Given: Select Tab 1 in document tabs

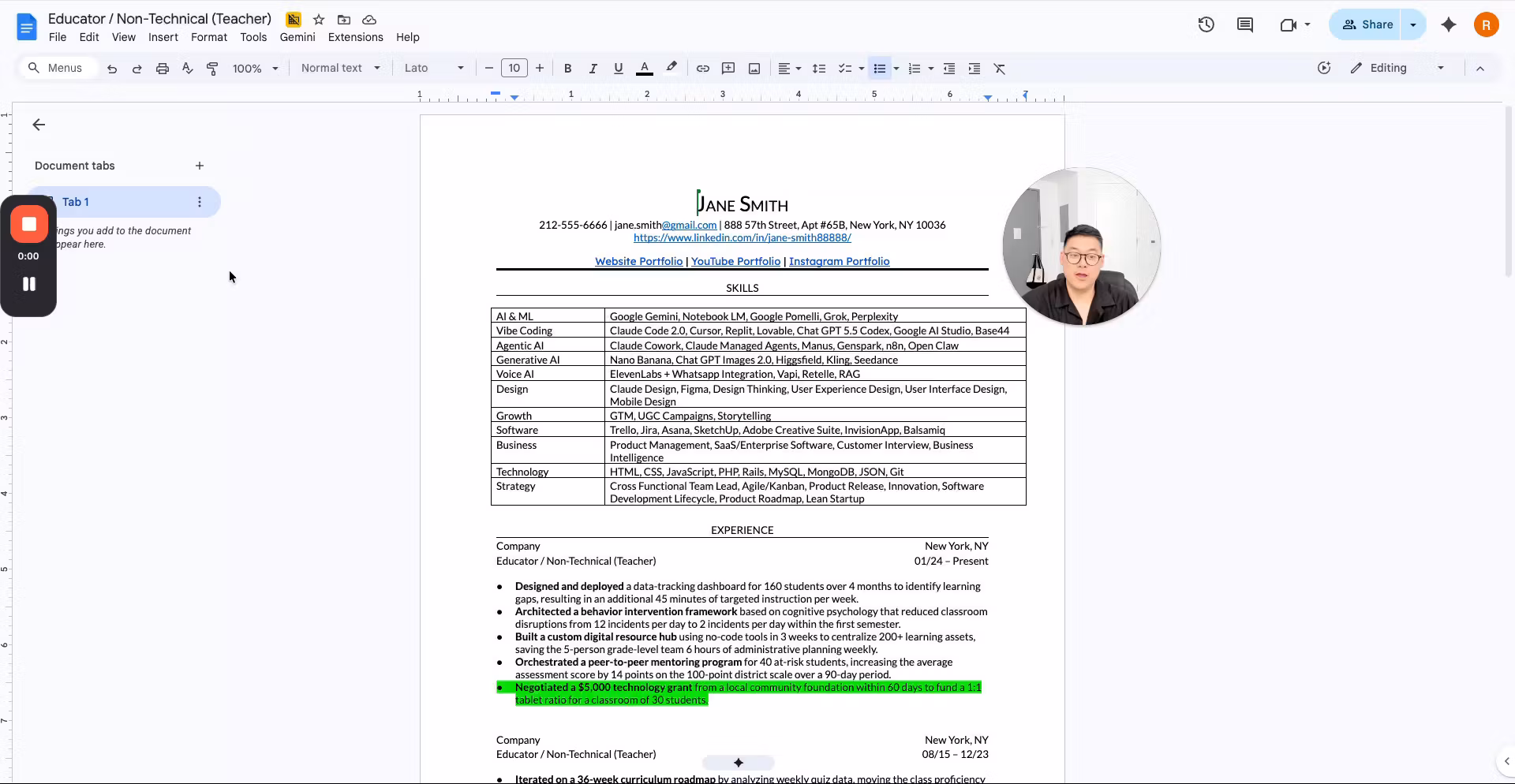Looking at the screenshot, I should coord(124,202).
